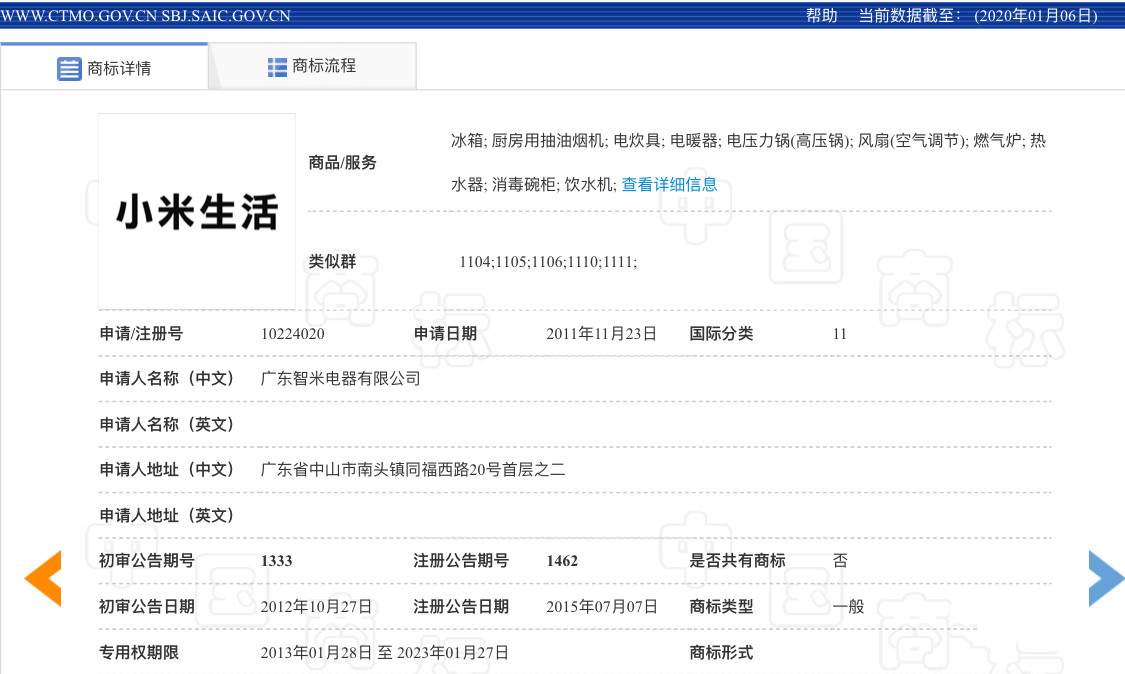1125x674 pixels.
Task: Click the 类似群 label
Action: pos(332,261)
